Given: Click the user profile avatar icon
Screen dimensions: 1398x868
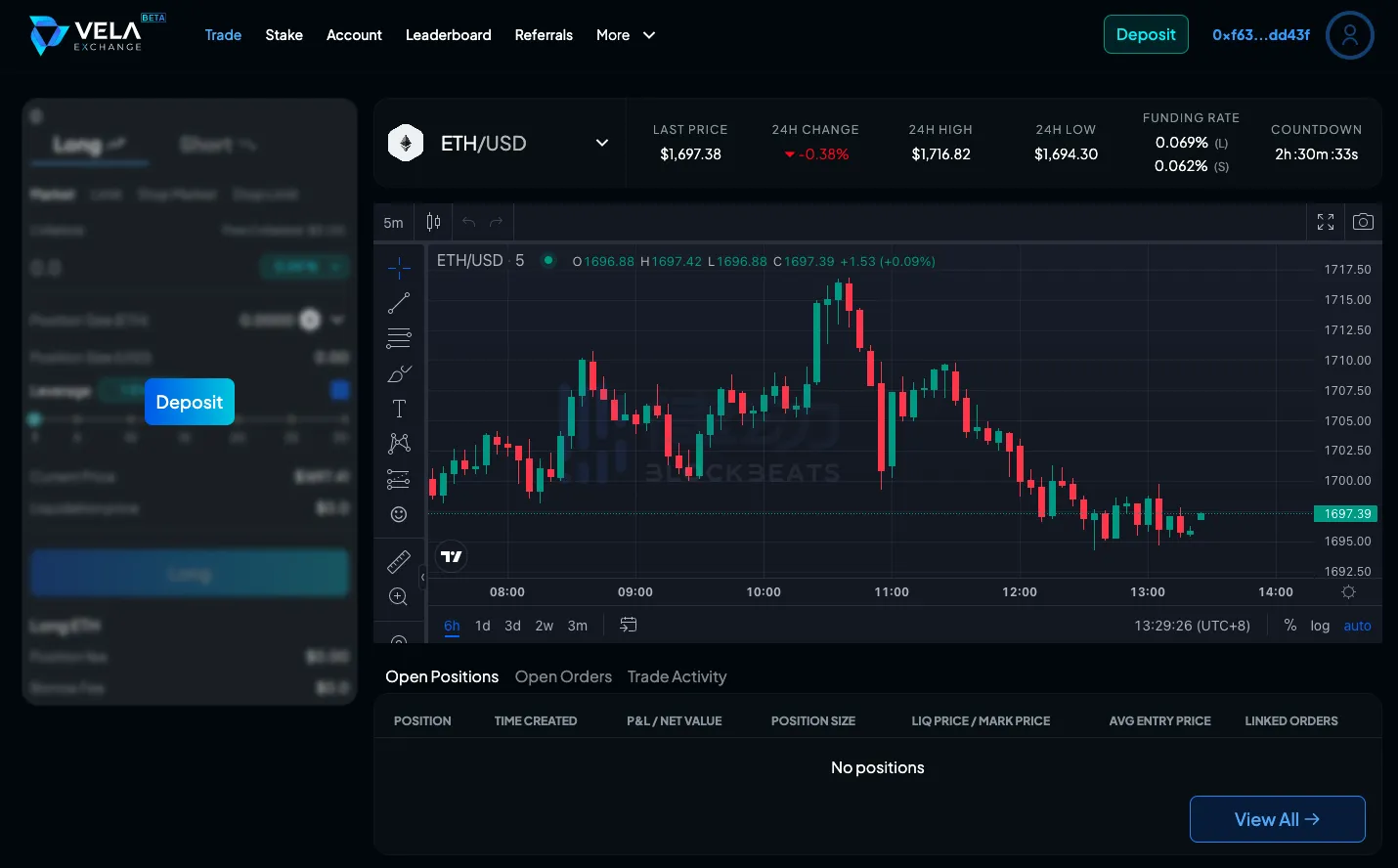Looking at the screenshot, I should (x=1349, y=35).
